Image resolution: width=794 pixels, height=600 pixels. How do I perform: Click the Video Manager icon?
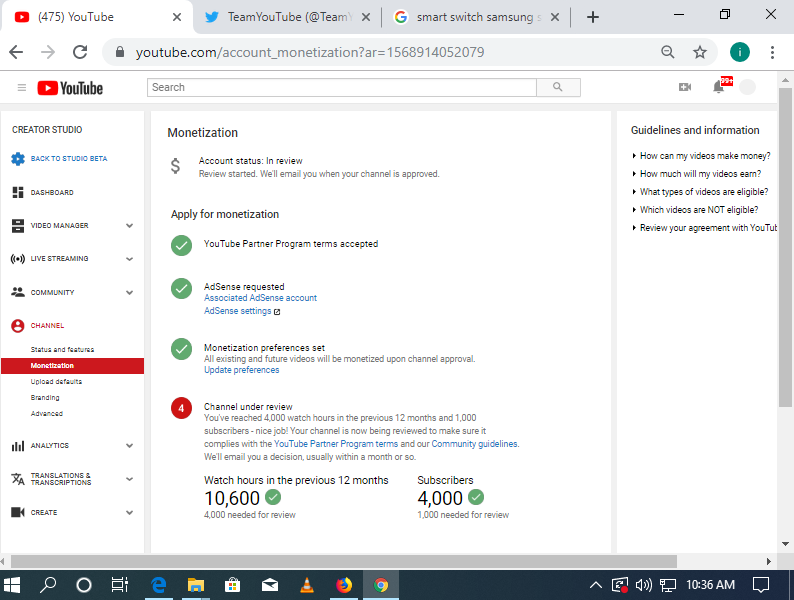click(x=18, y=225)
